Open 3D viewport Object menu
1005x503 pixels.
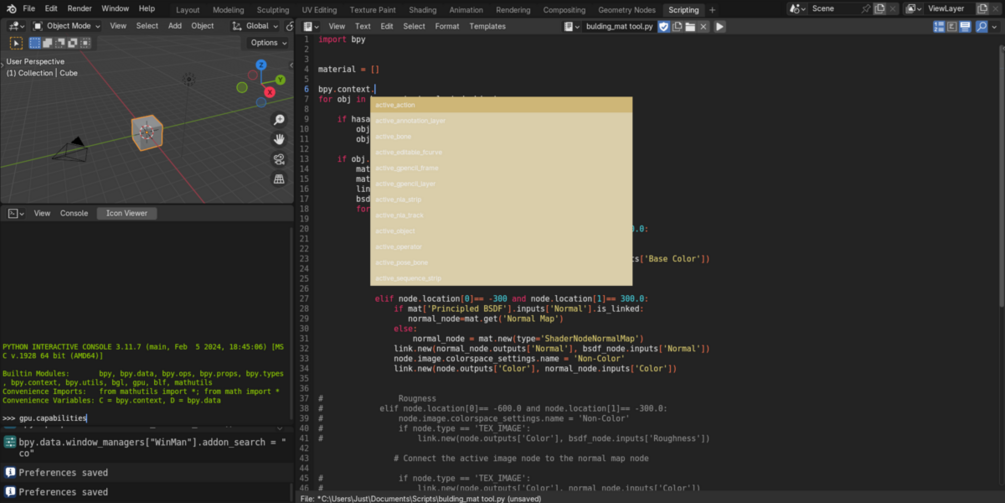203,26
